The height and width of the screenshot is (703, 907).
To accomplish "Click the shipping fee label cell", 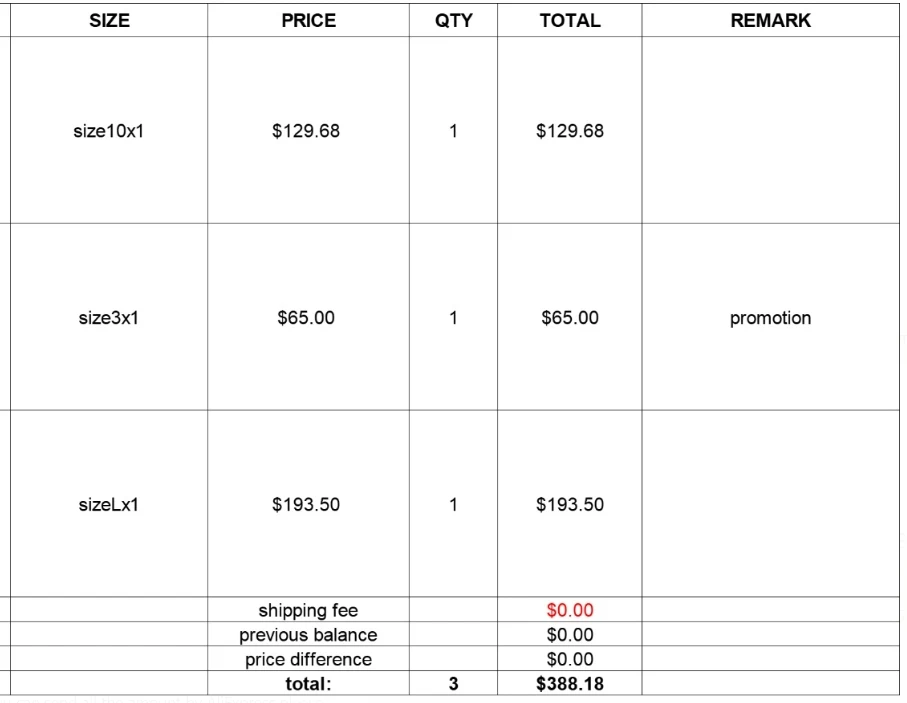I will pos(308,610).
